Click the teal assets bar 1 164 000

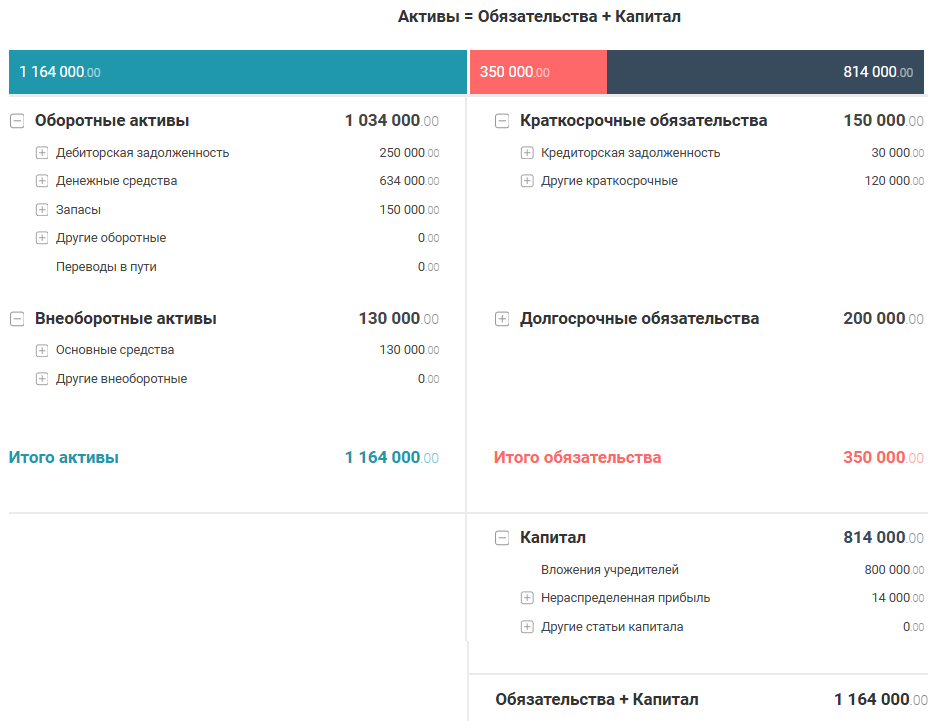pos(238,72)
